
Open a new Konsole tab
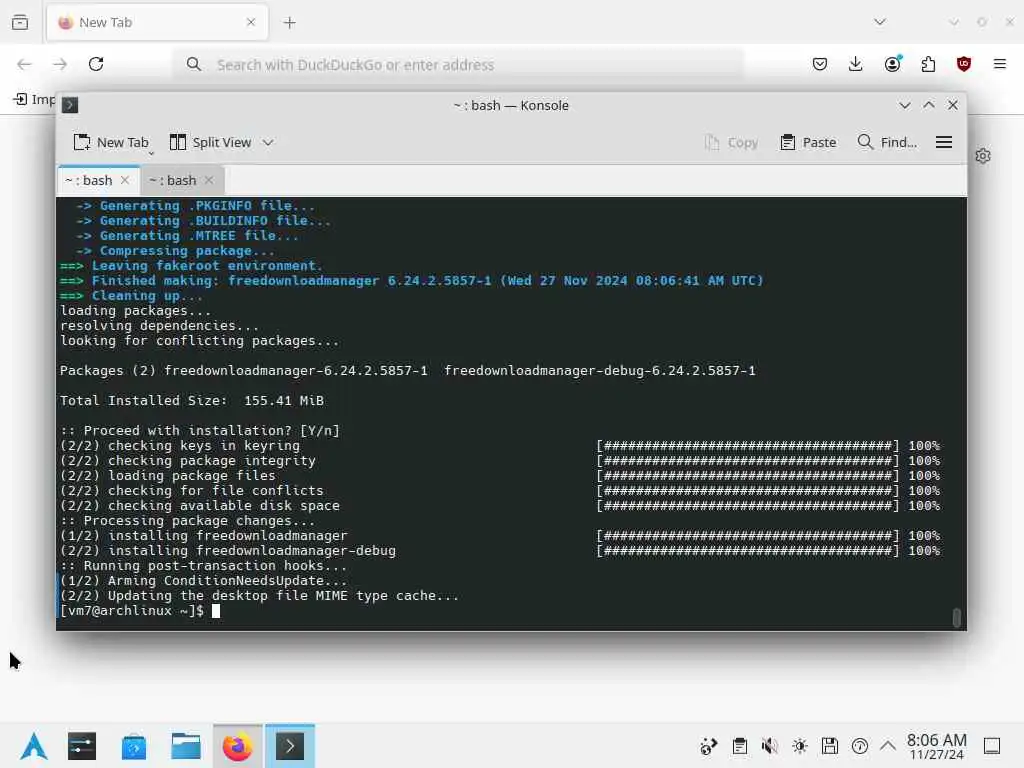[x=110, y=142]
